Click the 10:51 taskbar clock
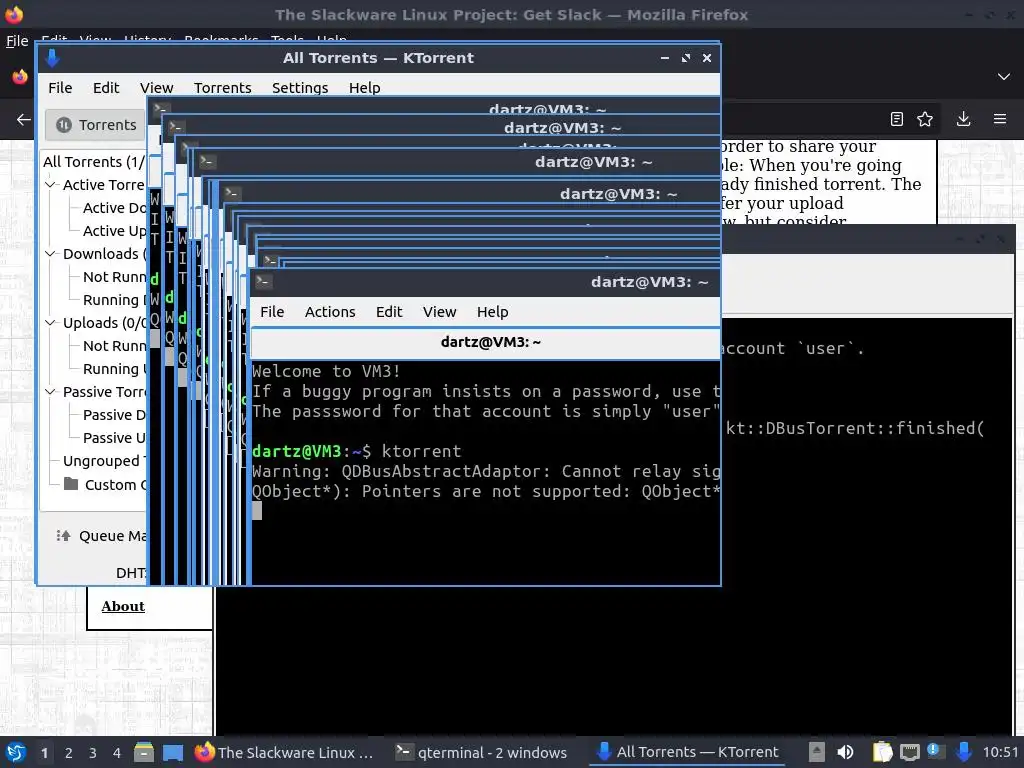Image resolution: width=1024 pixels, height=768 pixels. (1000, 753)
